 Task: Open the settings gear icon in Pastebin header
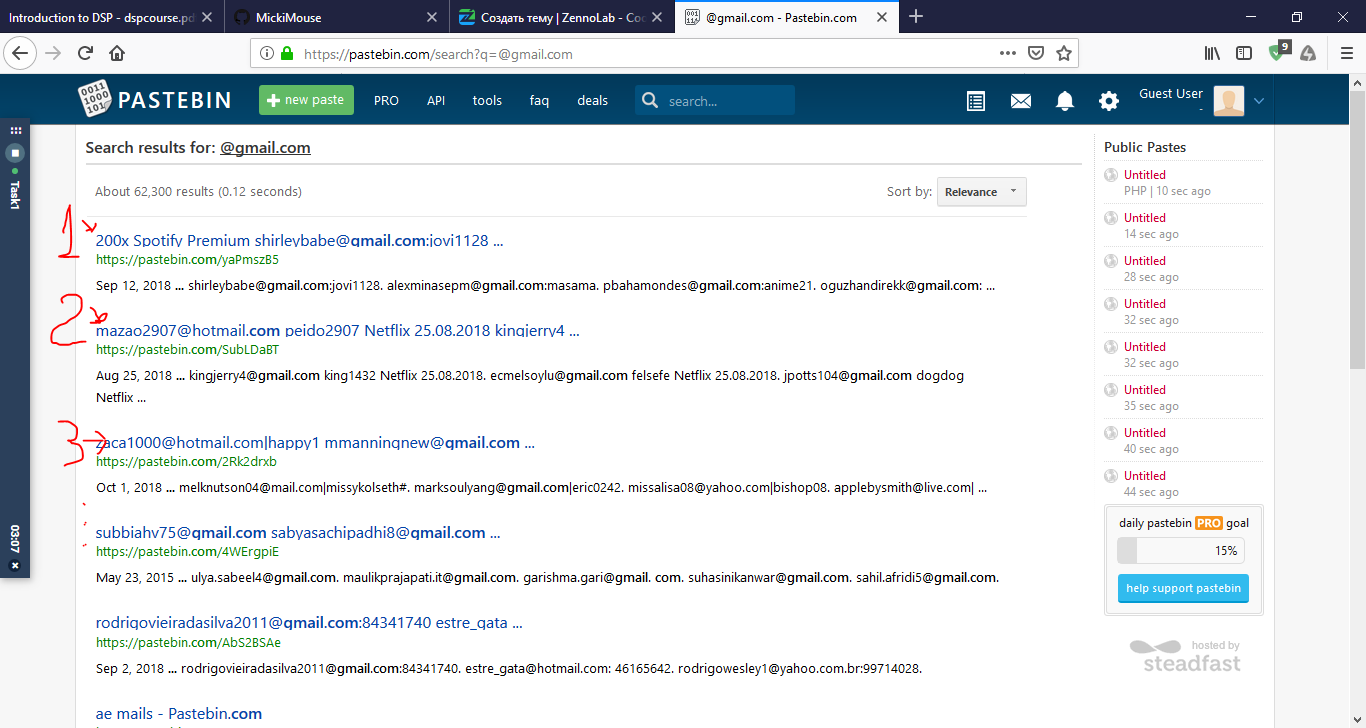tap(1109, 101)
